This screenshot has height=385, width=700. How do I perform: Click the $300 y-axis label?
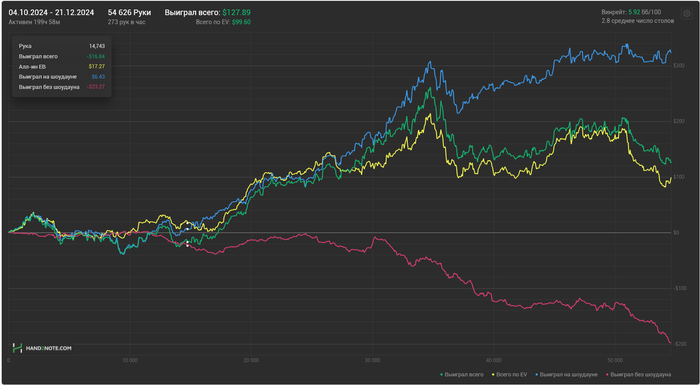(x=679, y=66)
